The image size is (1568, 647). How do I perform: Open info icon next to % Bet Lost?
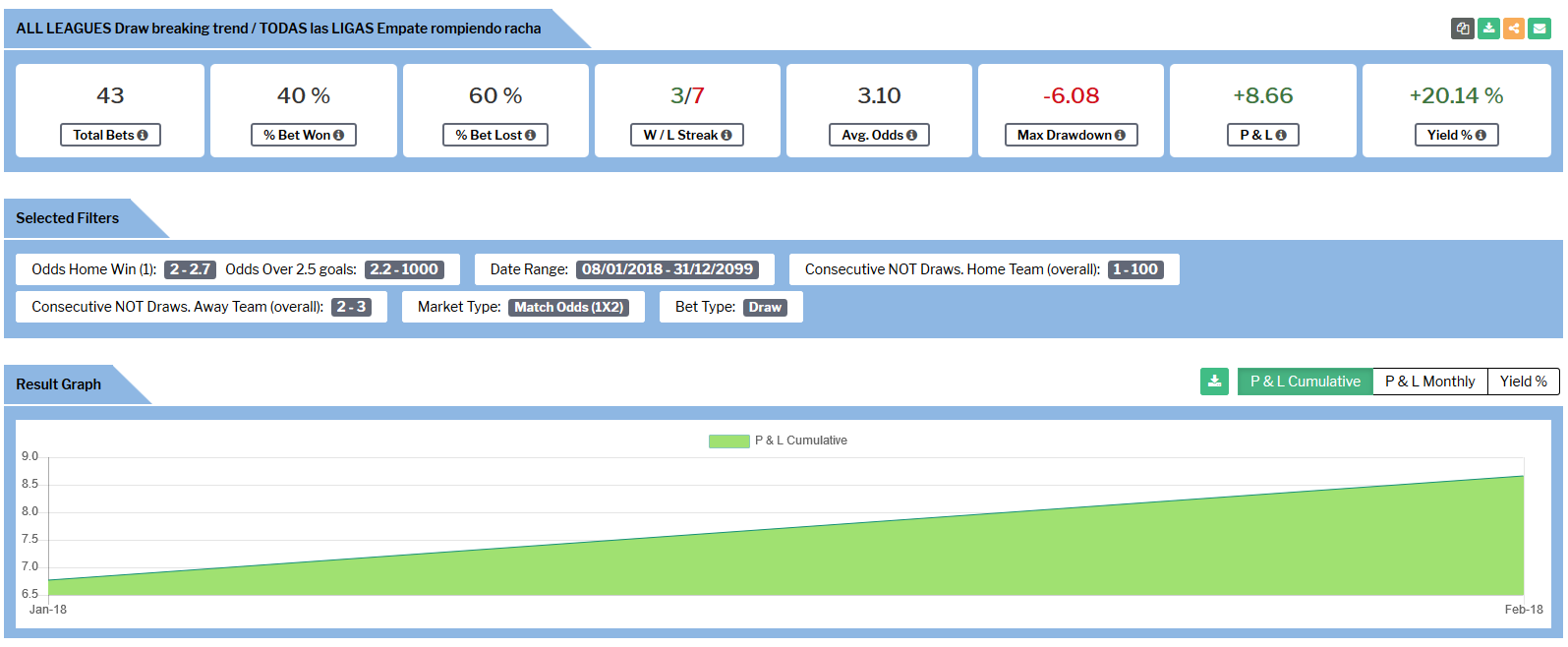531,136
